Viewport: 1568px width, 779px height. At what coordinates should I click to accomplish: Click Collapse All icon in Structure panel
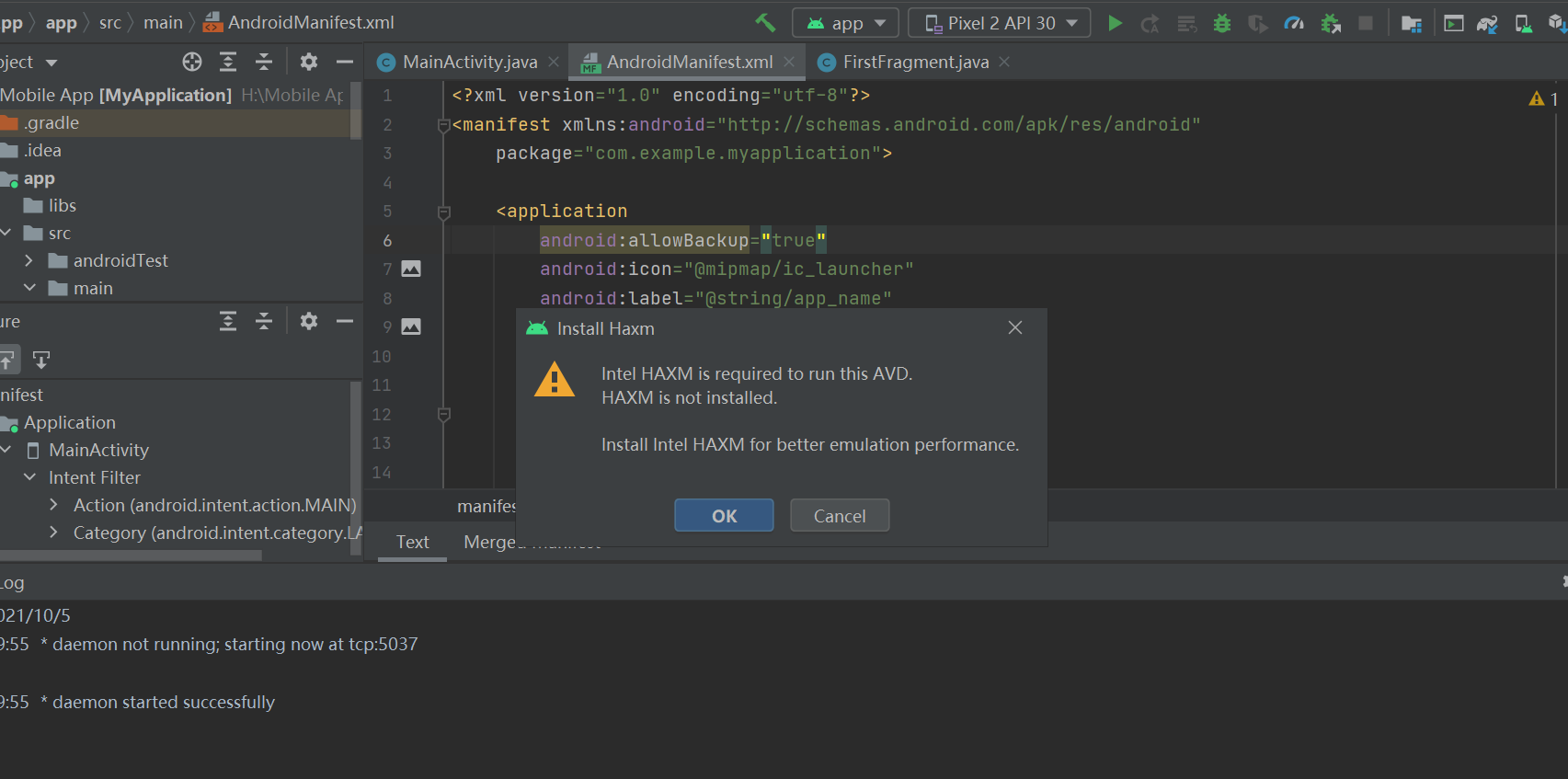click(264, 321)
